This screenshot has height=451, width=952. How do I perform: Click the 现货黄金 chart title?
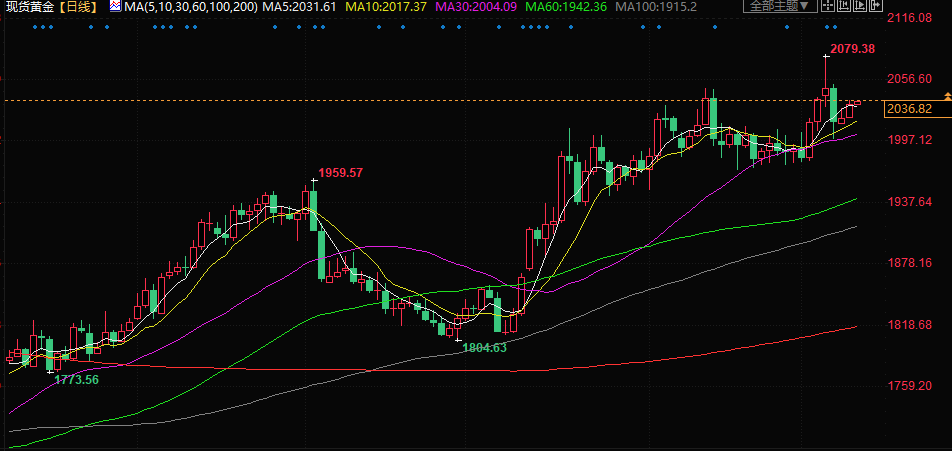click(x=27, y=7)
